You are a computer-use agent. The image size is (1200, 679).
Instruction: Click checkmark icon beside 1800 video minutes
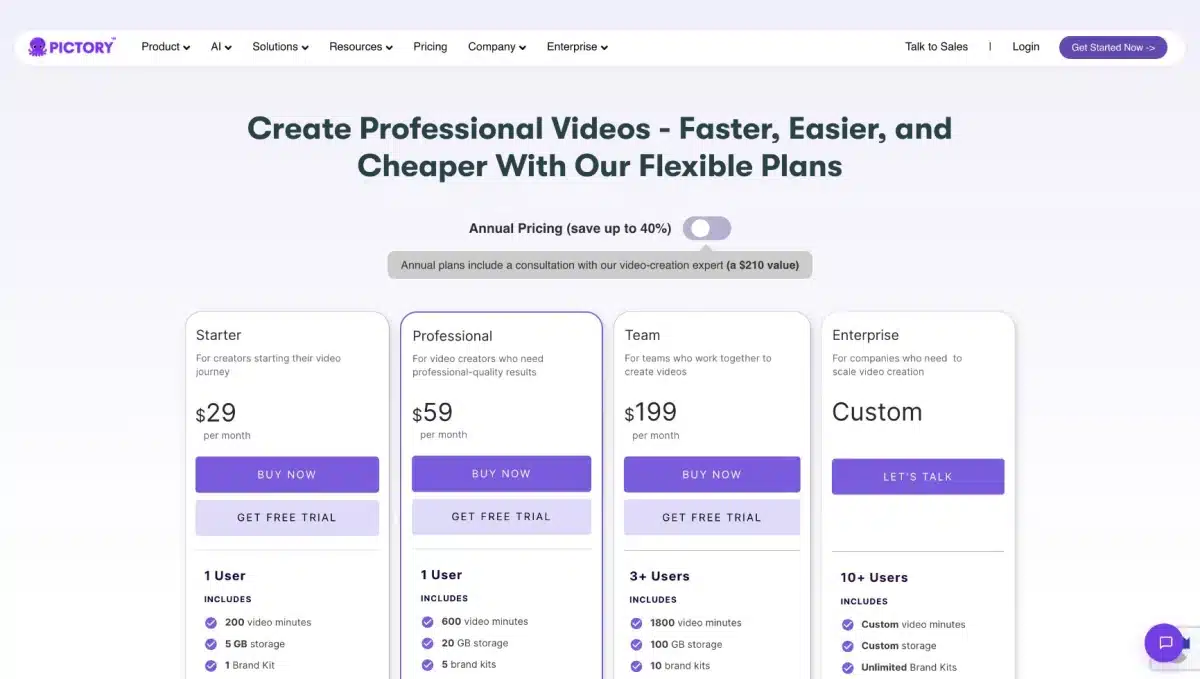coord(637,622)
